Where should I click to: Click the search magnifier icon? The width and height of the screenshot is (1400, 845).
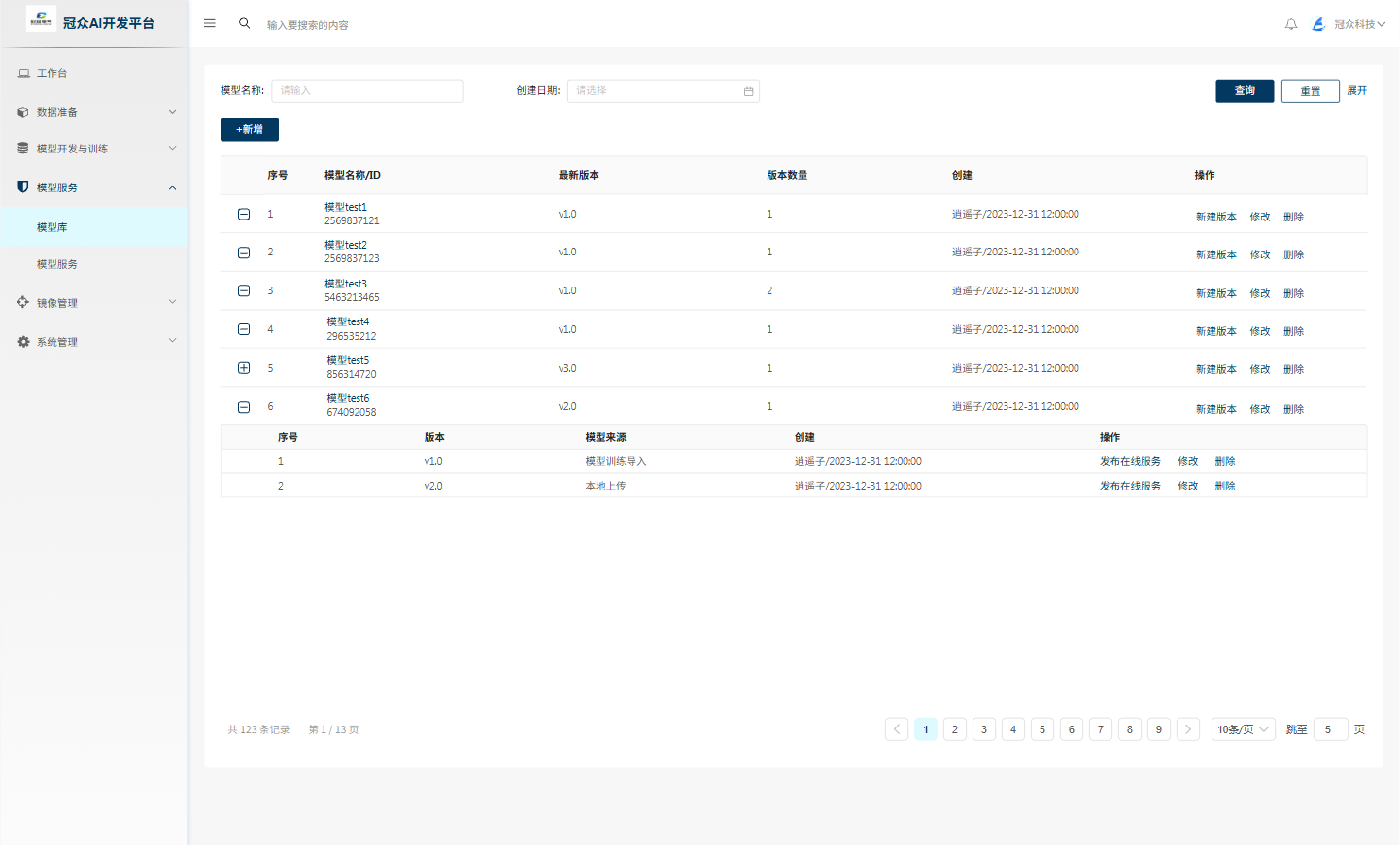point(245,23)
